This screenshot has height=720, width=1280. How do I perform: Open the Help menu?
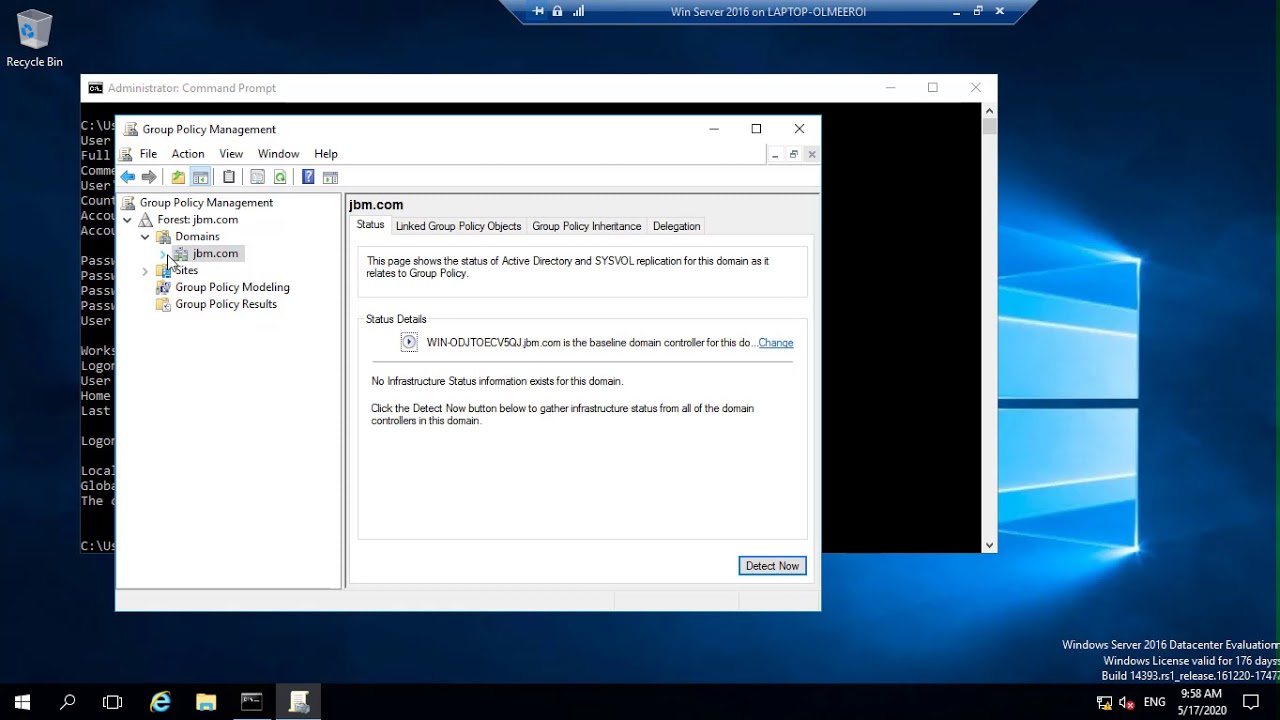(326, 154)
